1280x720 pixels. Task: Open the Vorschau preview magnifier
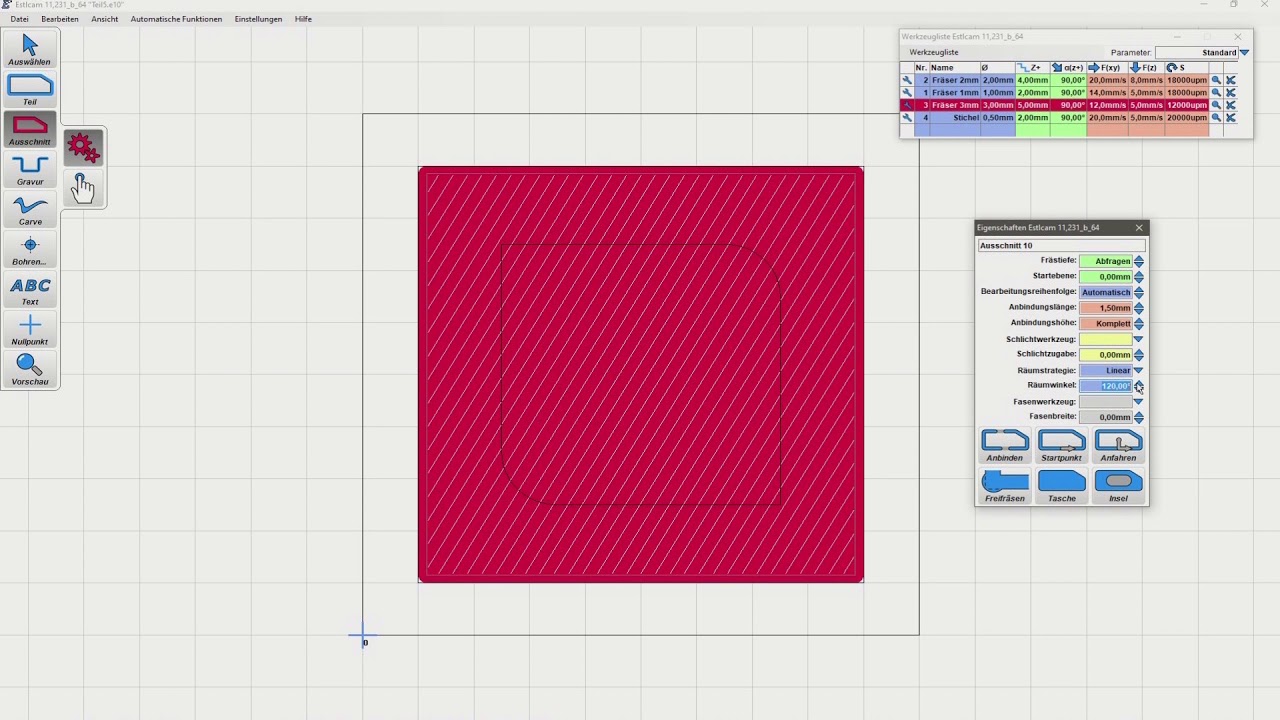point(30,369)
